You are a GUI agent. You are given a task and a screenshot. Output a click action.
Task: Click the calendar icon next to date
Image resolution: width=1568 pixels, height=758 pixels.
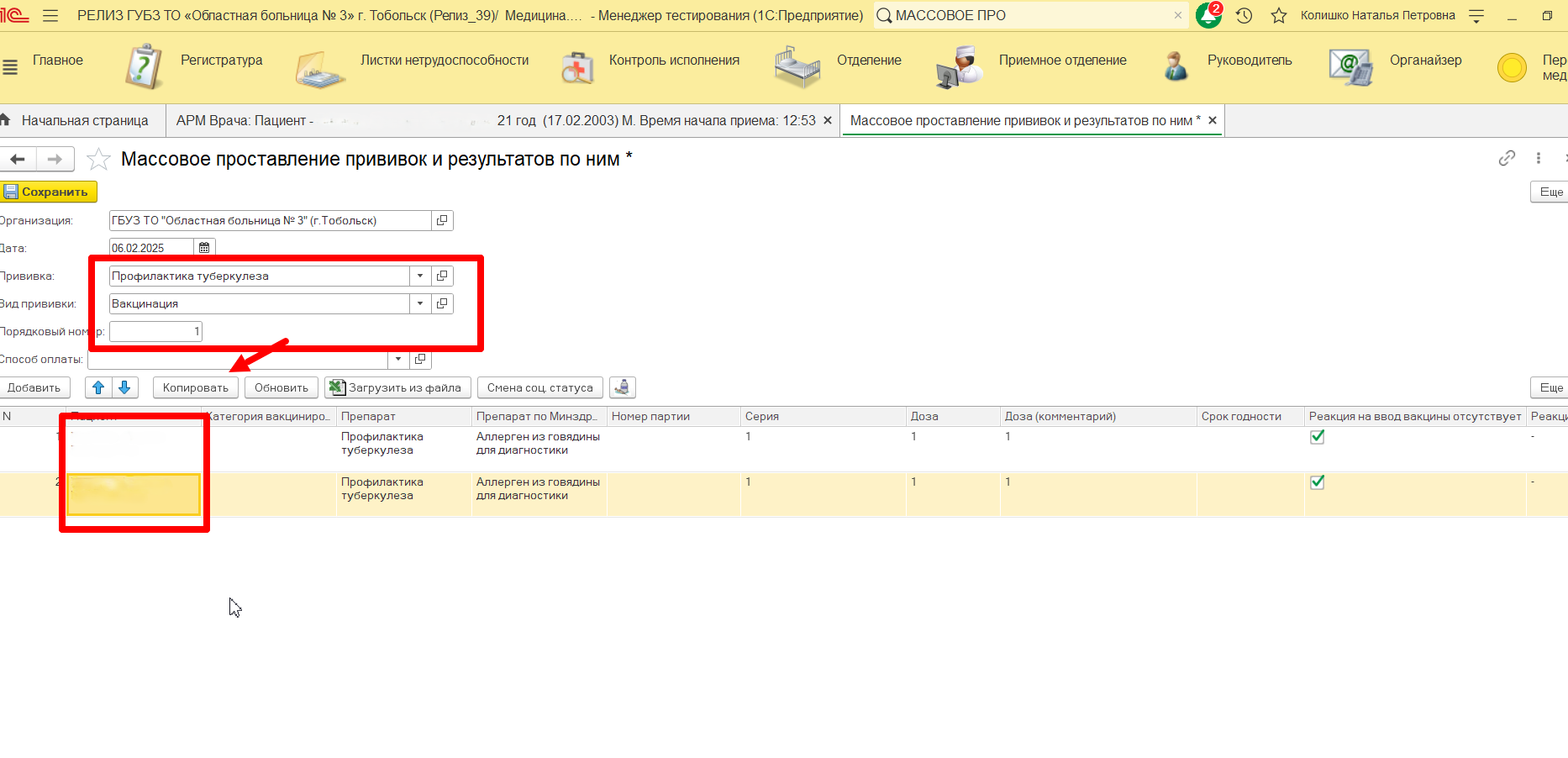[x=204, y=248]
